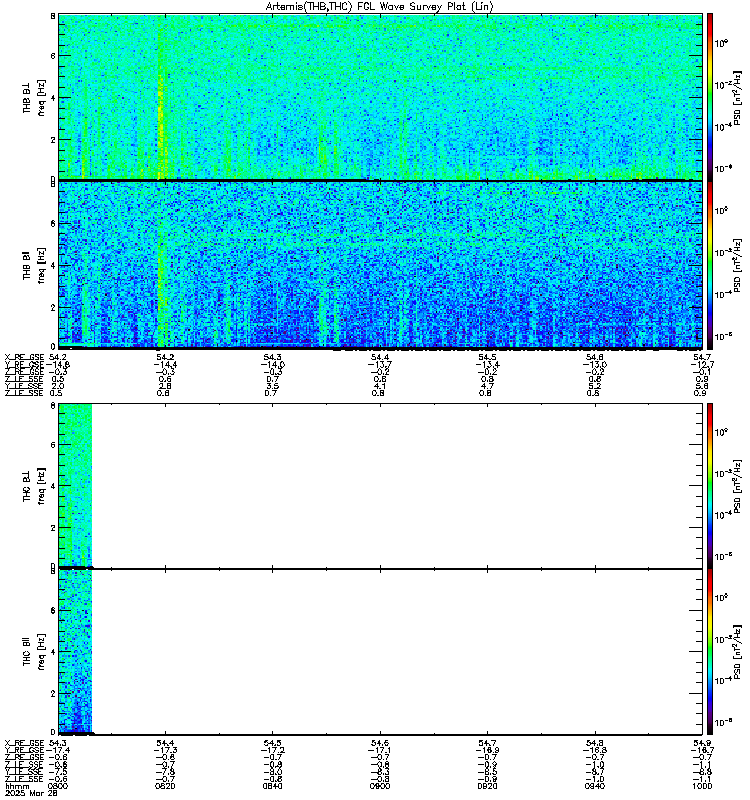This screenshot has height=800, width=750.
Task: Click the Y_RE_GSE value -17.3
Action: [x=165, y=751]
